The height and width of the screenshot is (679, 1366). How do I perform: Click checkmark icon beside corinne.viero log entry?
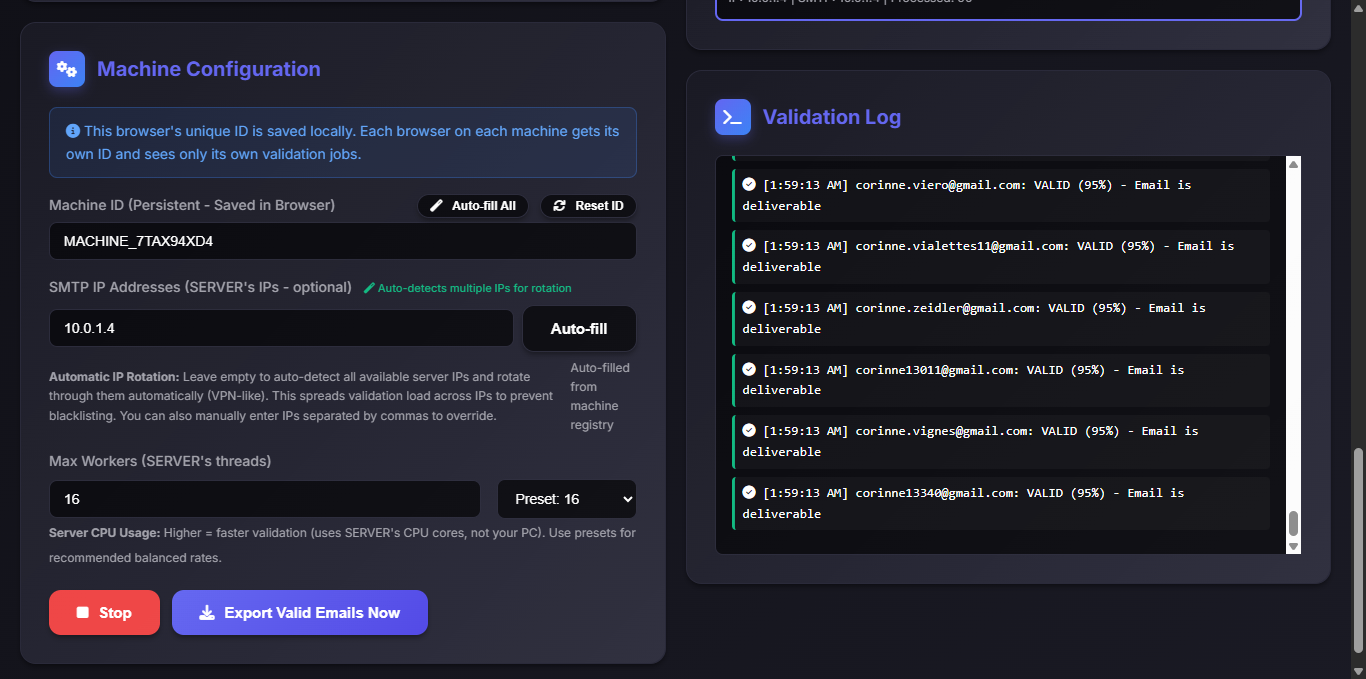point(749,183)
